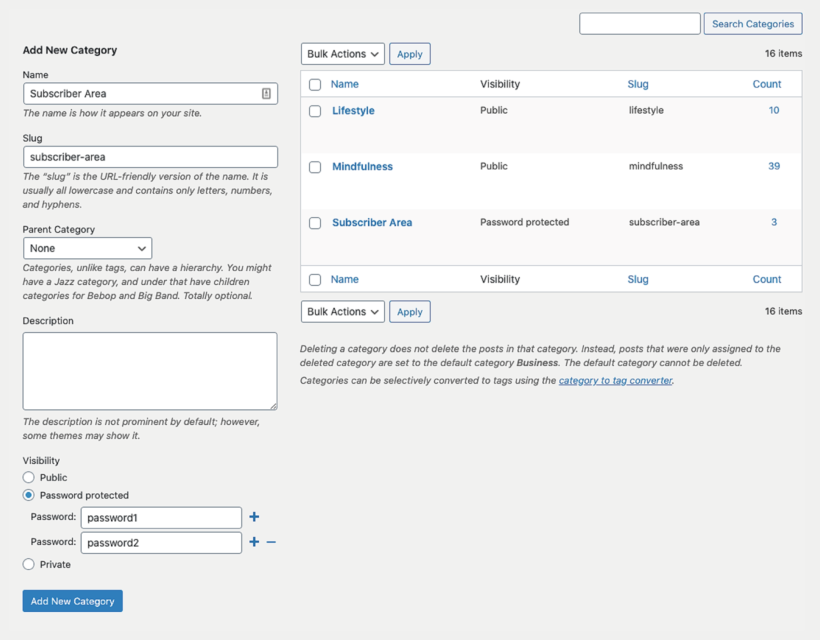Open the Parent Category dropdown
The image size is (820, 640).
pos(87,248)
